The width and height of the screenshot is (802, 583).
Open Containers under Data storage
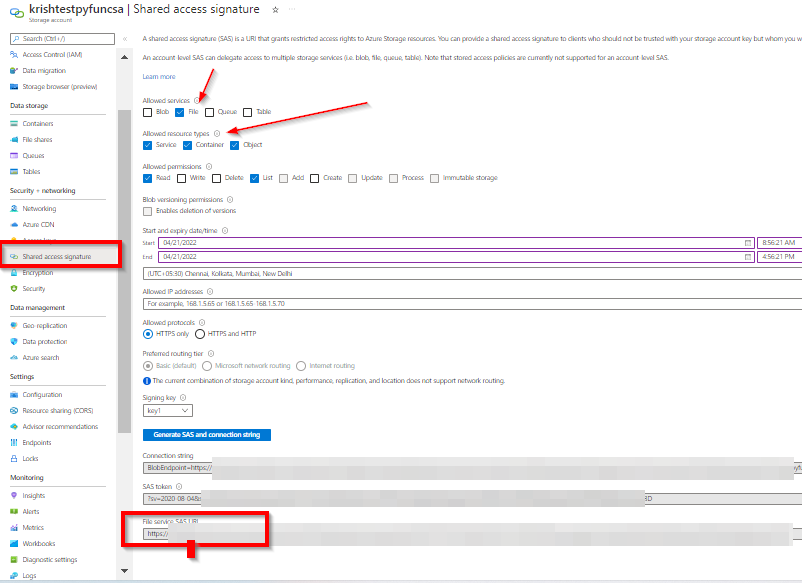coord(38,124)
